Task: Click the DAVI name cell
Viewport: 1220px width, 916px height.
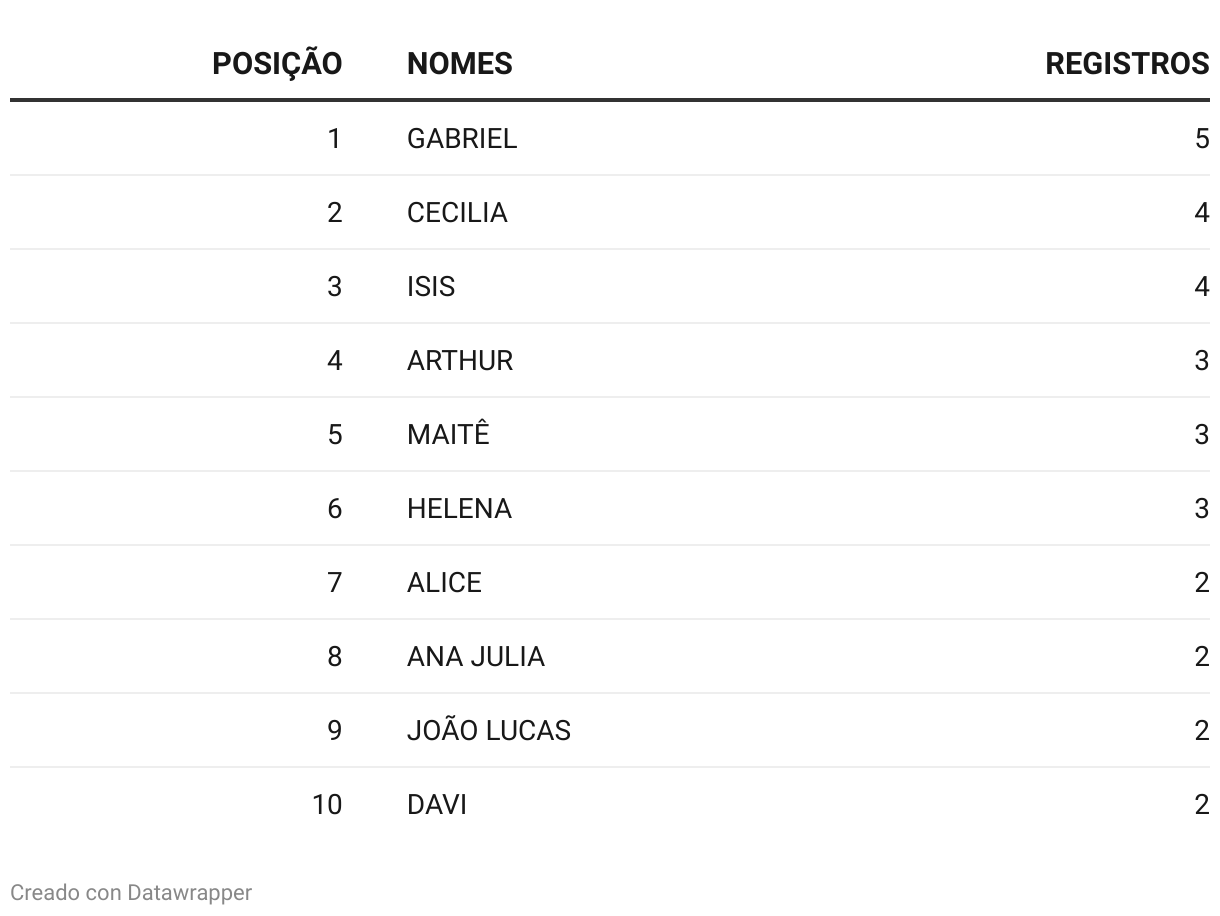Action: point(437,804)
